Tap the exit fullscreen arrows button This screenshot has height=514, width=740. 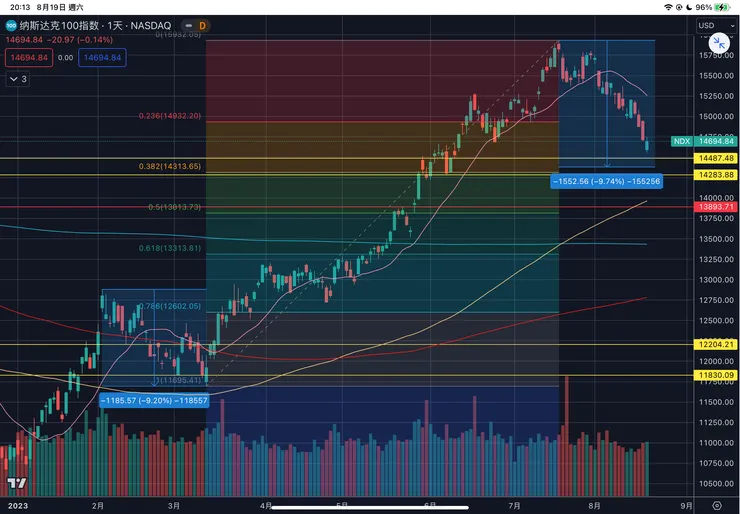click(719, 43)
